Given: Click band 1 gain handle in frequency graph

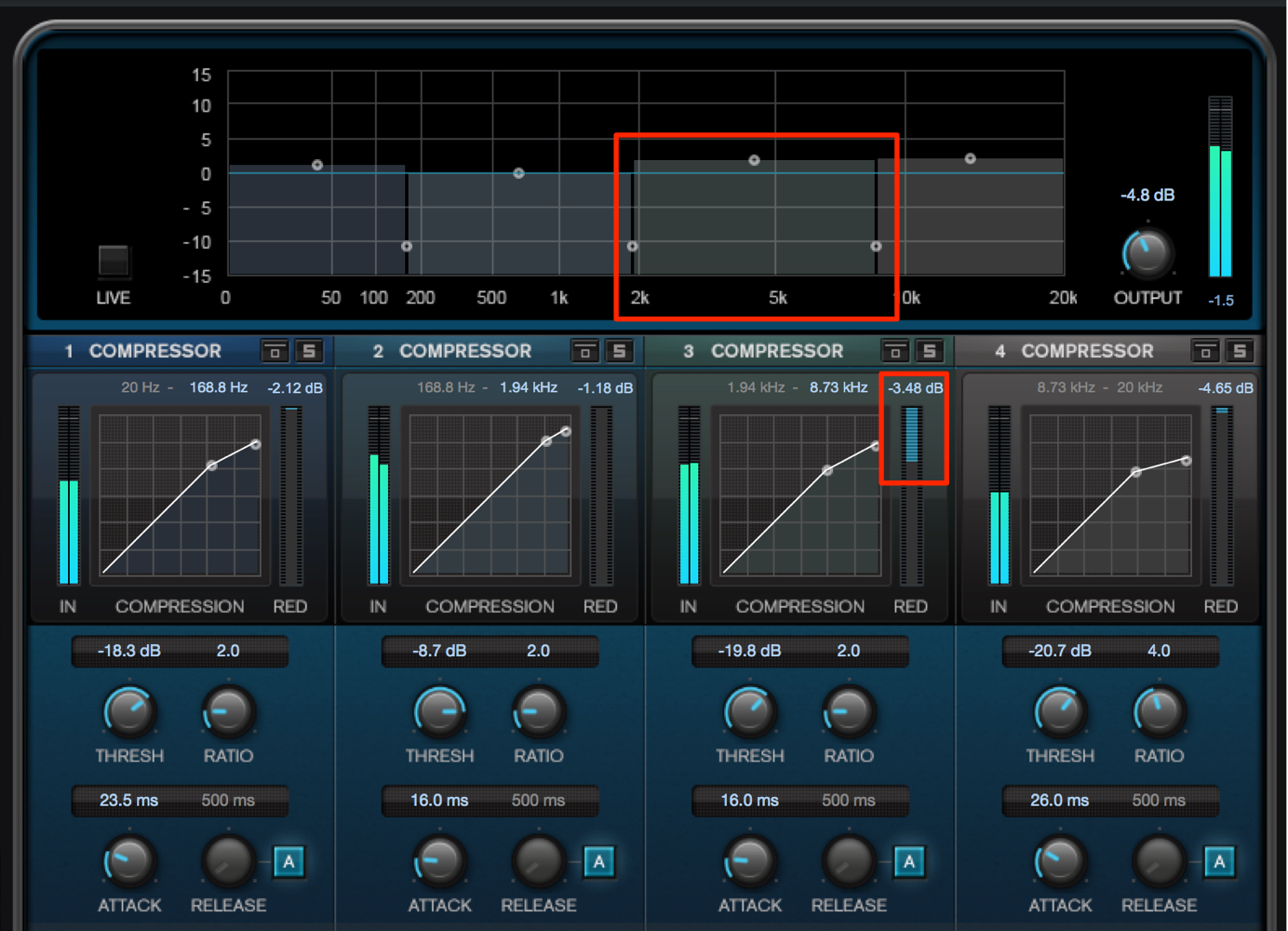Looking at the screenshot, I should coord(317,165).
